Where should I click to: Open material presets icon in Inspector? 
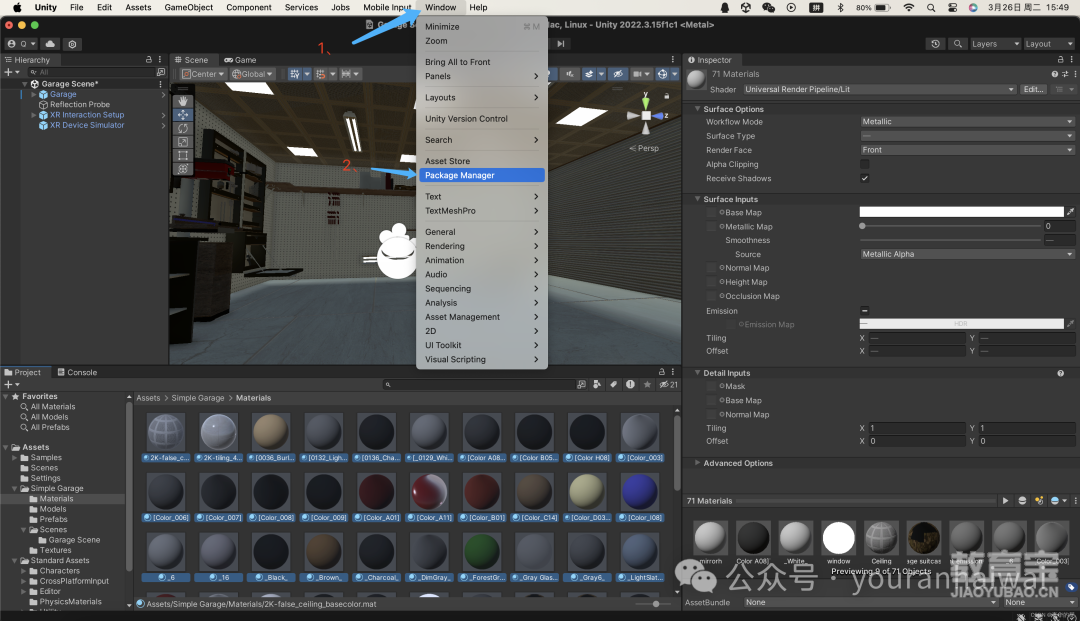click(x=1065, y=74)
